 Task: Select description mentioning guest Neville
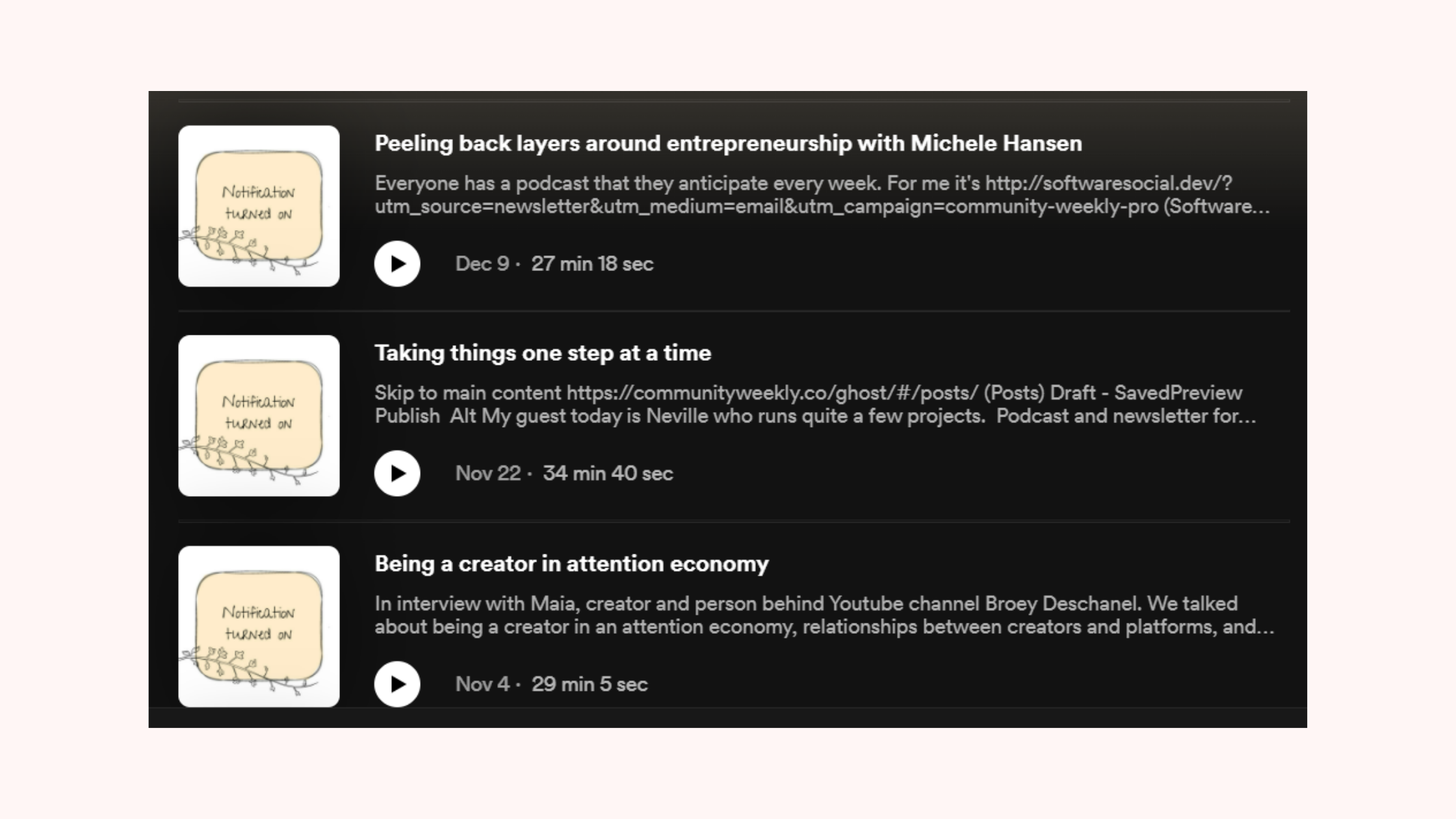(x=815, y=404)
